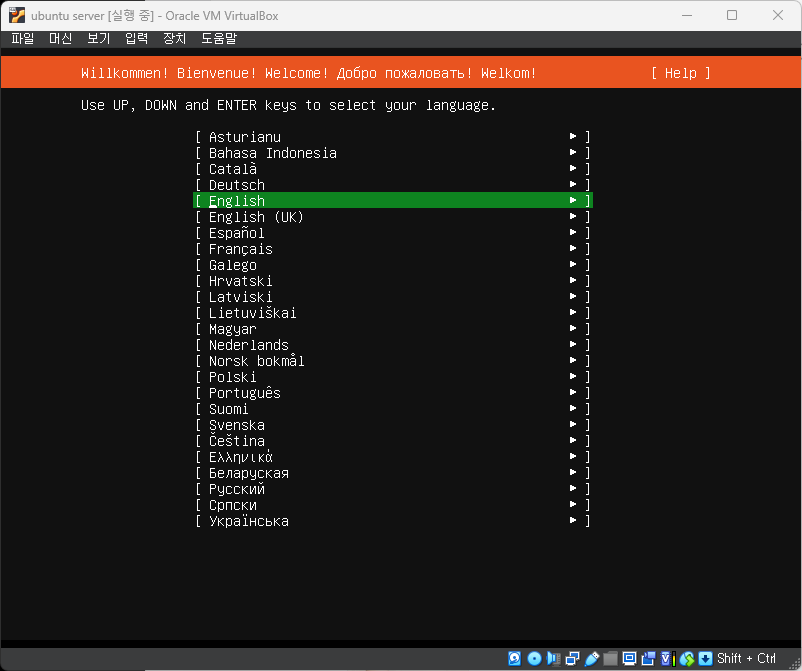Click the CPU virtualization V indicator icon
The height and width of the screenshot is (671, 802).
(667, 658)
